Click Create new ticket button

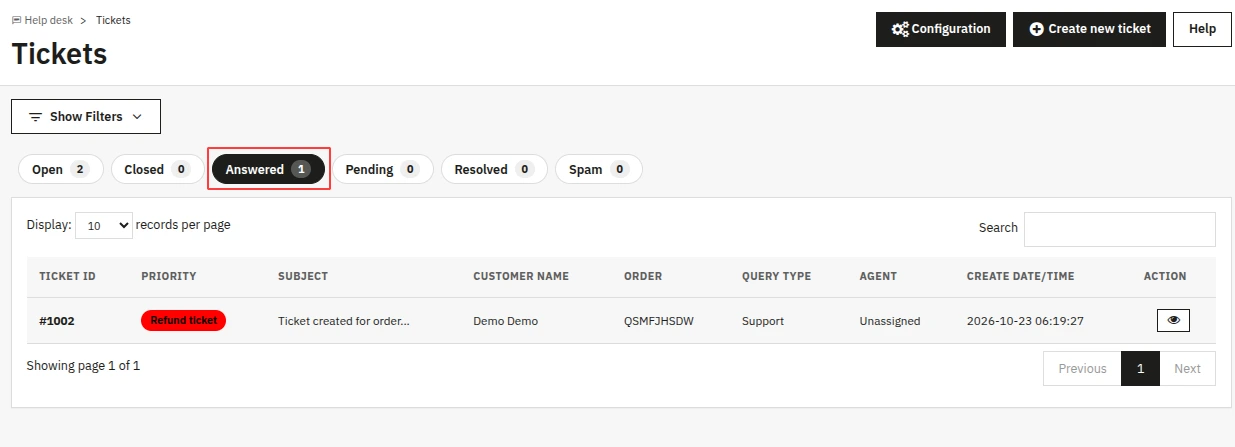(x=1089, y=29)
